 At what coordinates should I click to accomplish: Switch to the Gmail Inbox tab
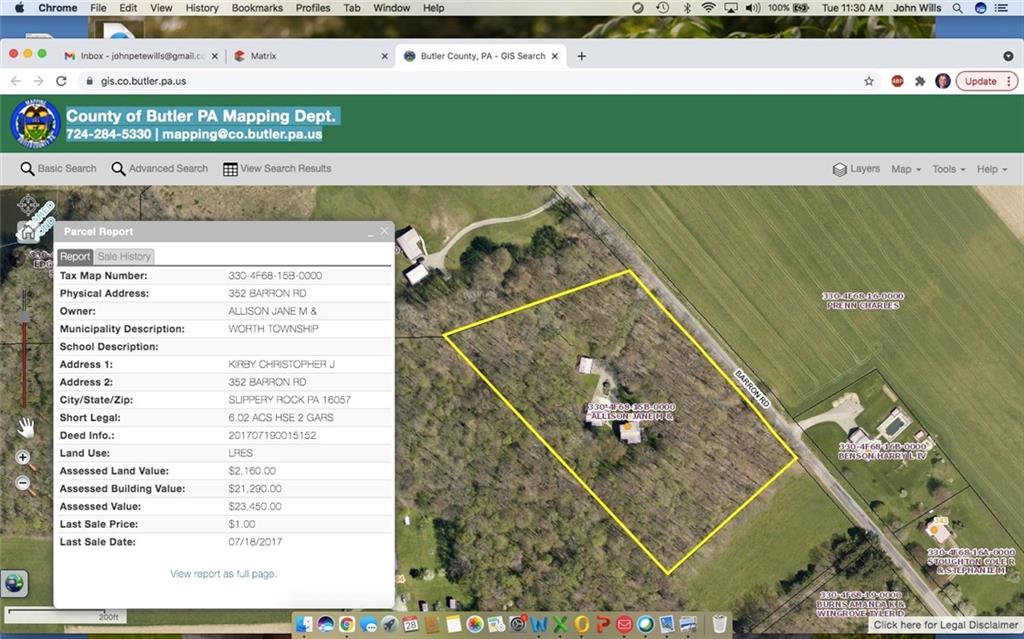142,56
